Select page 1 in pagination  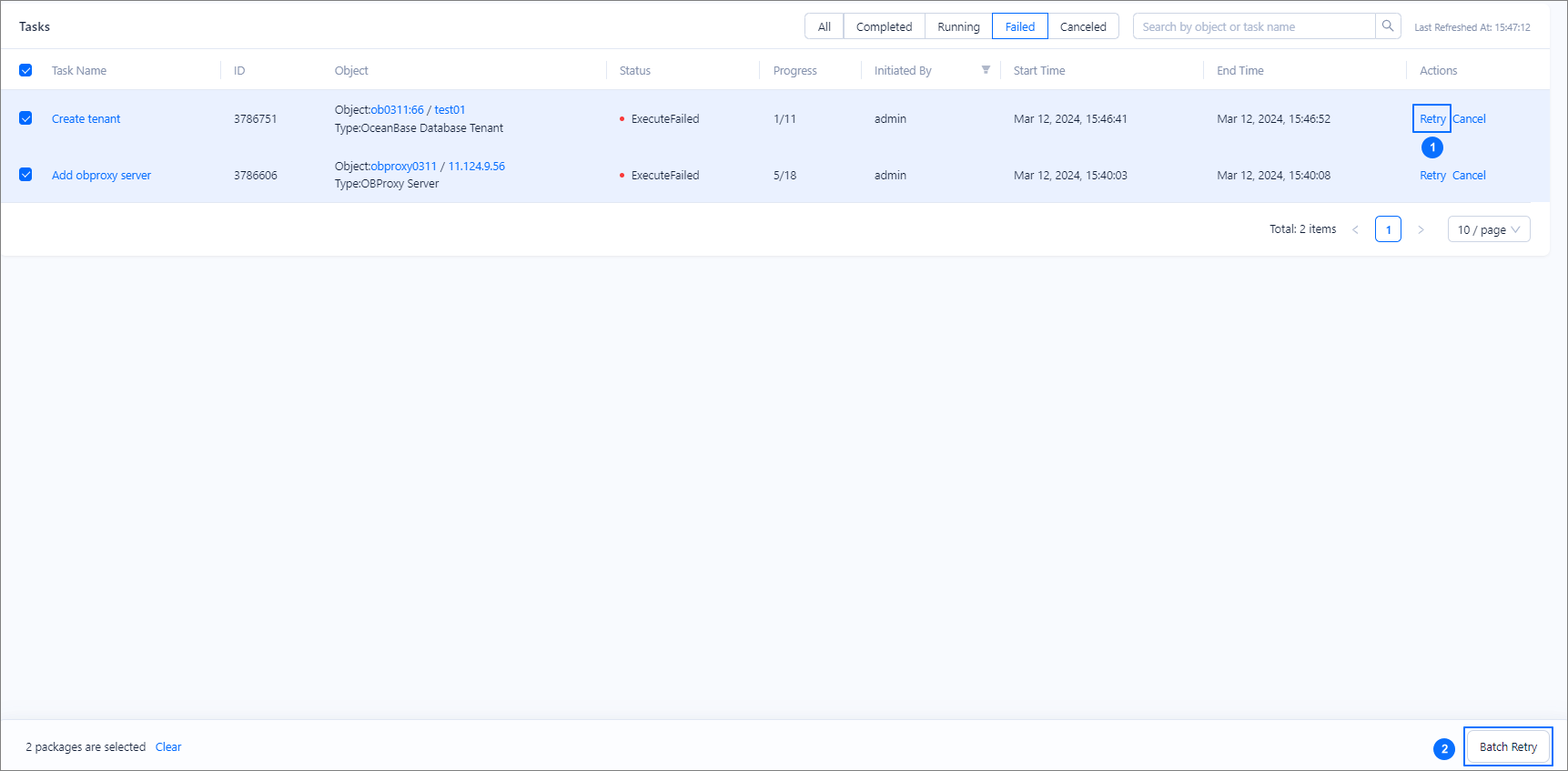coord(1388,229)
